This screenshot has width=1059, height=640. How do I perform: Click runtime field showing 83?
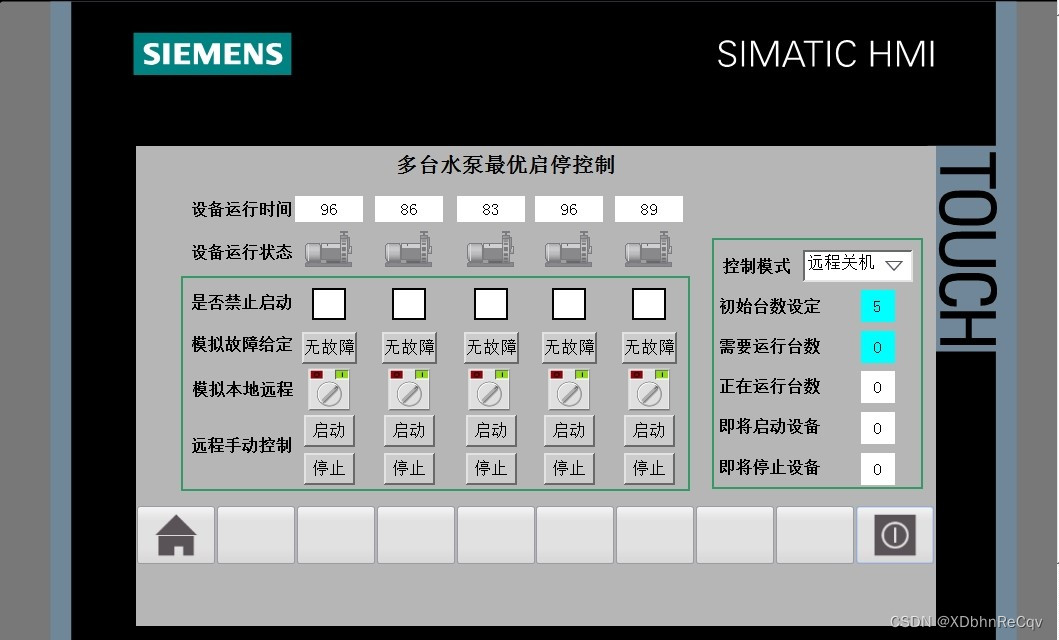(x=490, y=209)
